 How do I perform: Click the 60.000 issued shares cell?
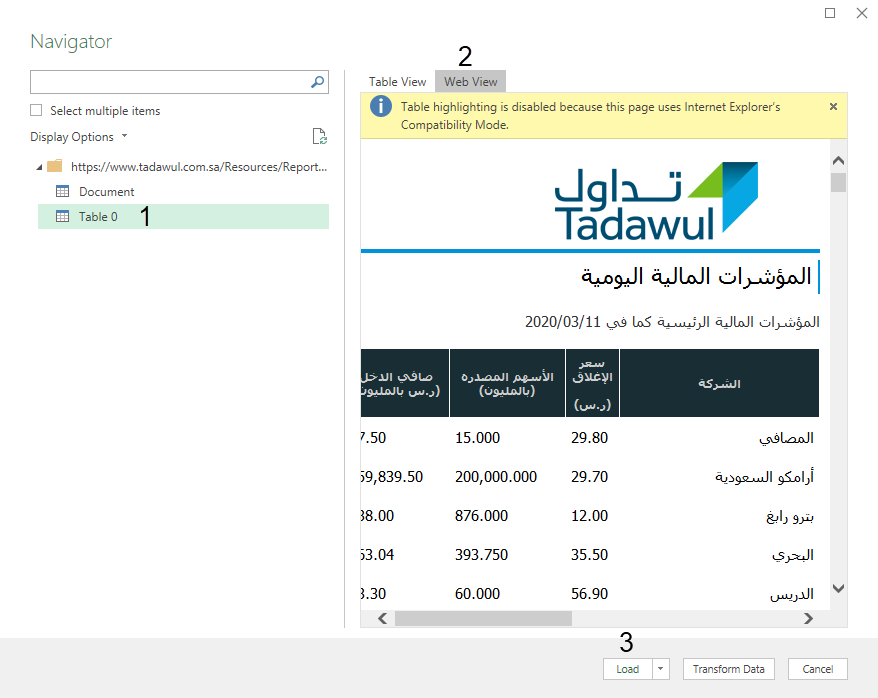(477, 594)
